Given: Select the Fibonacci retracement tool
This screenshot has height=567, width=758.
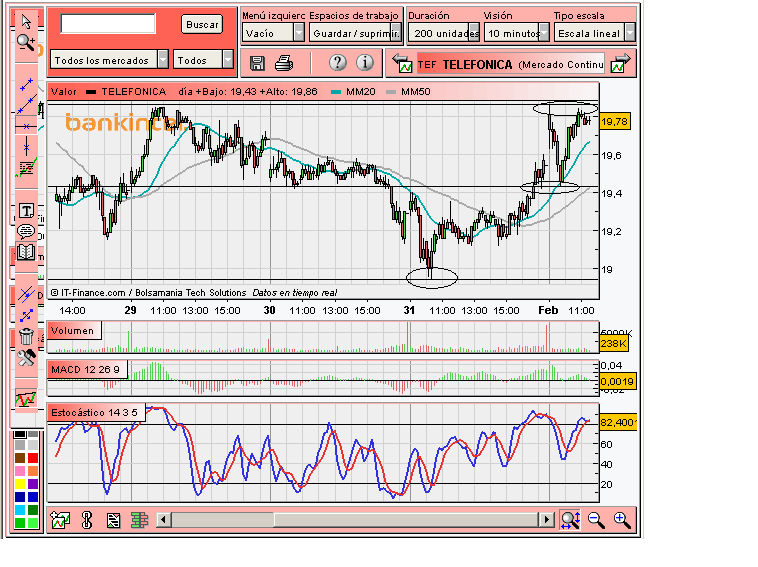Looking at the screenshot, I should pos(26,168).
